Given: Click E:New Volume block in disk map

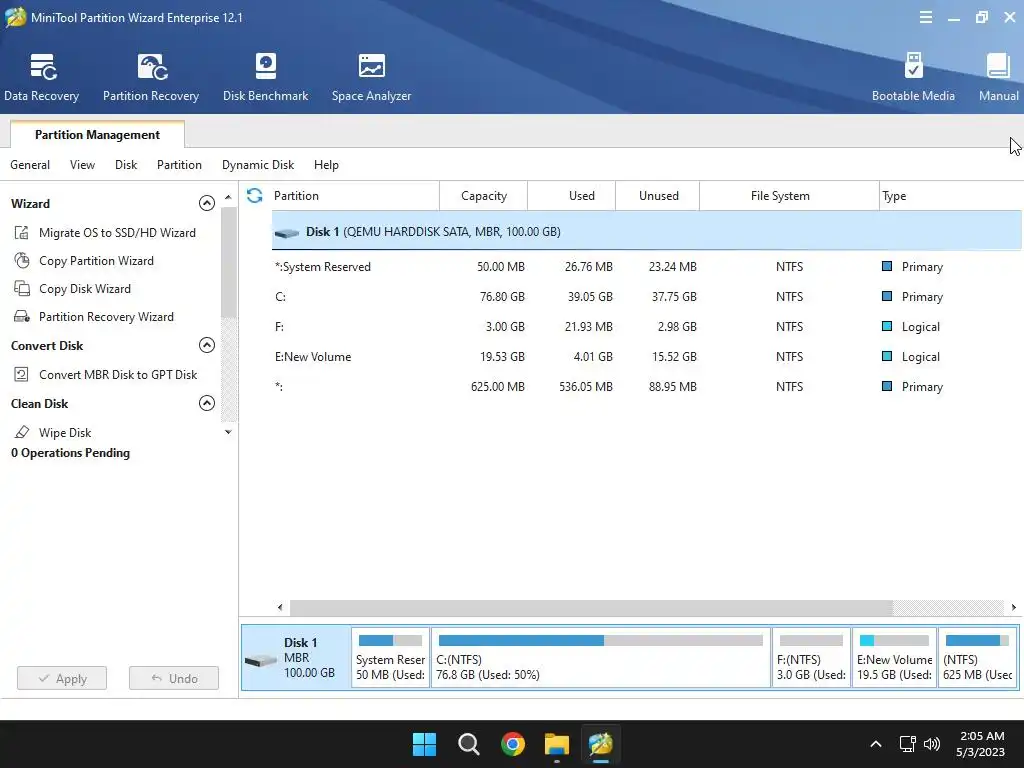Looking at the screenshot, I should click(x=894, y=658).
